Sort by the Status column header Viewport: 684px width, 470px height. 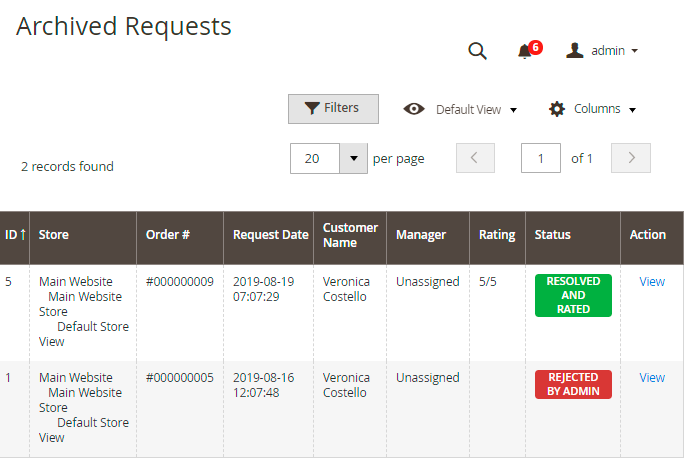(x=553, y=235)
